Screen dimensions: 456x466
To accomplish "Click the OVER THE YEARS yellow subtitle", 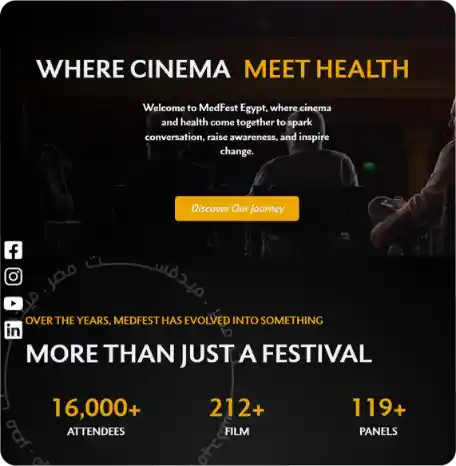I will click(x=174, y=320).
